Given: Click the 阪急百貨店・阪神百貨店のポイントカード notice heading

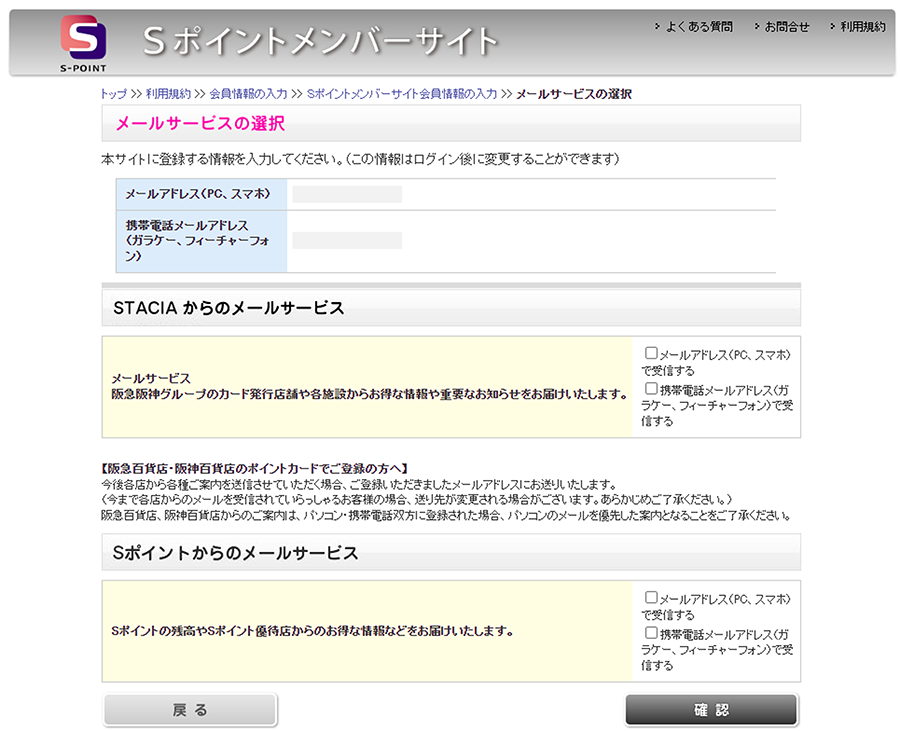Looking at the screenshot, I should coord(254,469).
